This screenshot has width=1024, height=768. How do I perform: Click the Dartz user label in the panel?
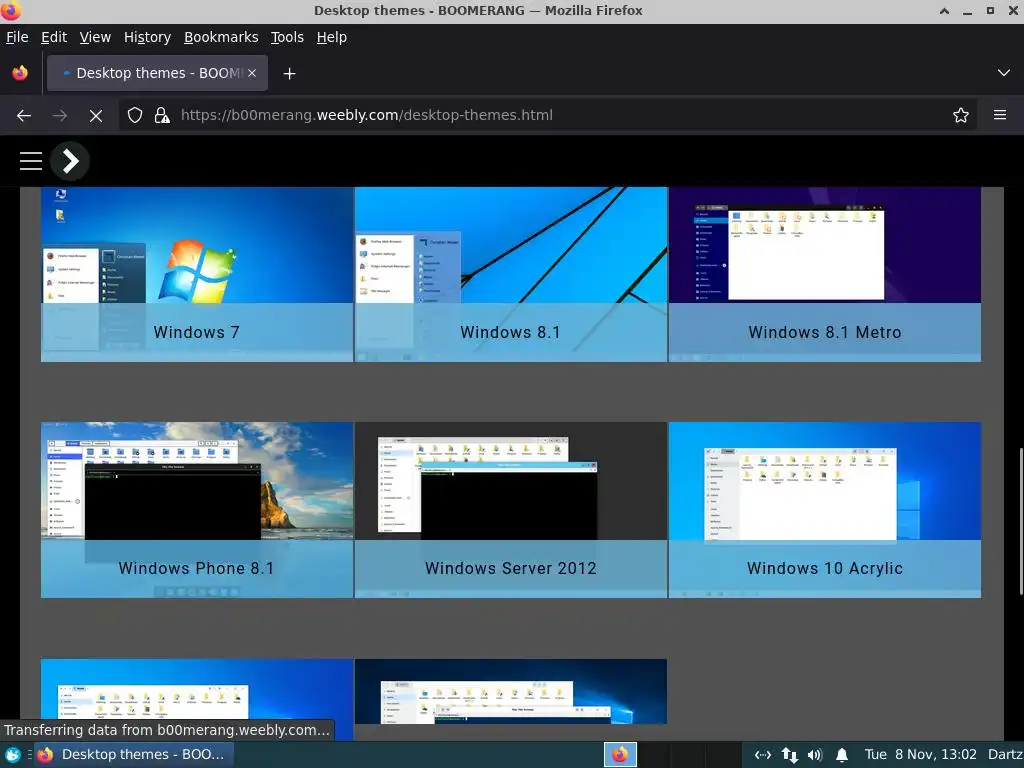pos(1005,755)
